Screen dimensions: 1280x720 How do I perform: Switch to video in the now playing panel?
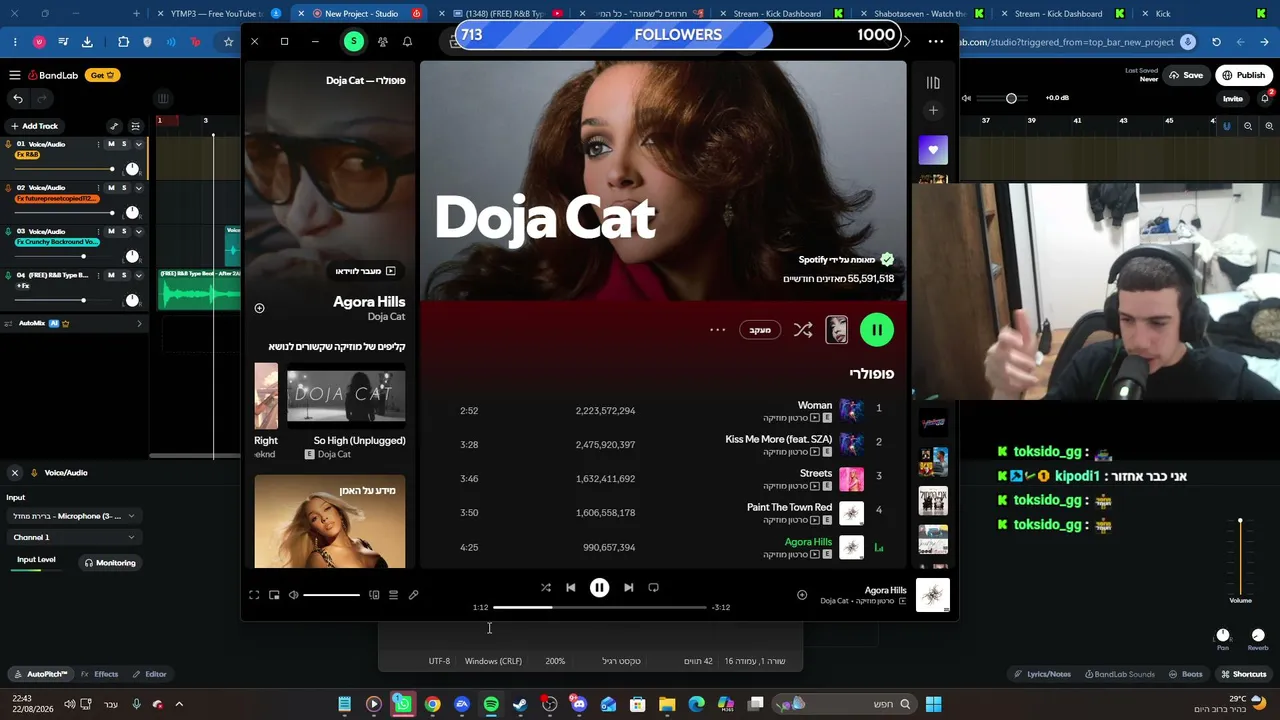365,271
